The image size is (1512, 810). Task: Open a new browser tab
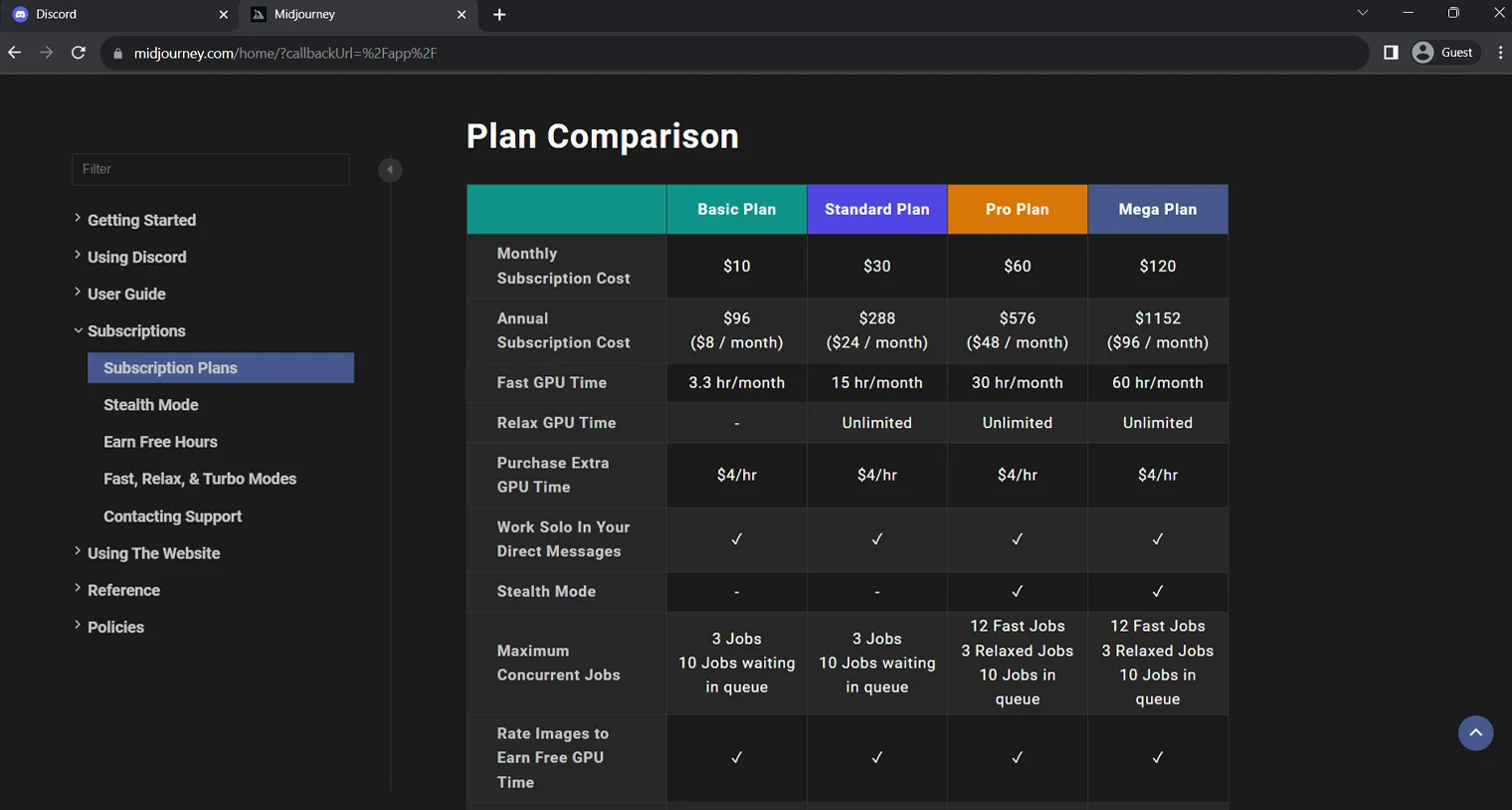pos(499,15)
